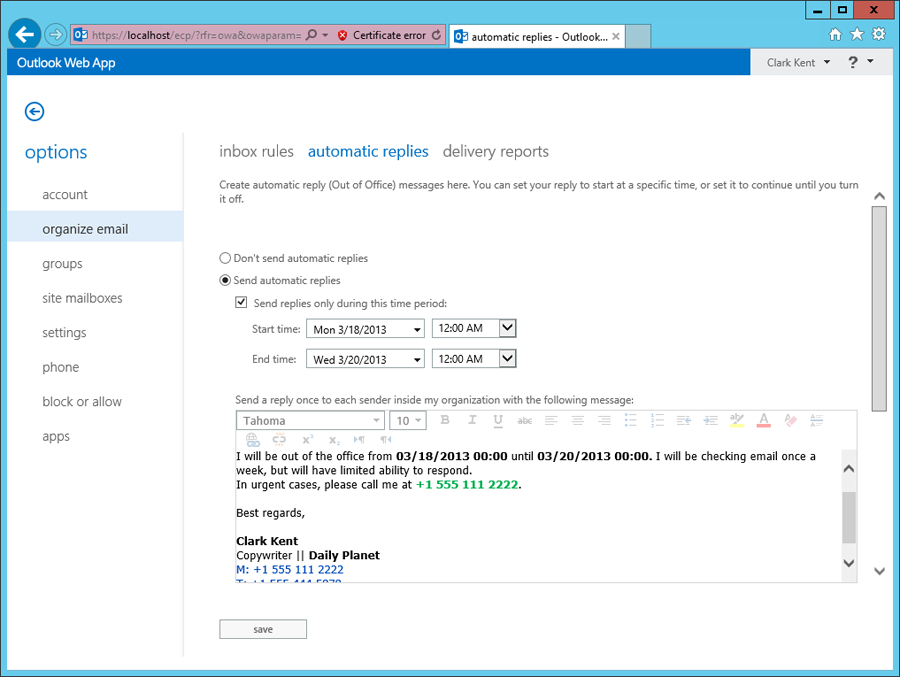This screenshot has width=900, height=677.
Task: Open settings options section
Action: point(64,333)
